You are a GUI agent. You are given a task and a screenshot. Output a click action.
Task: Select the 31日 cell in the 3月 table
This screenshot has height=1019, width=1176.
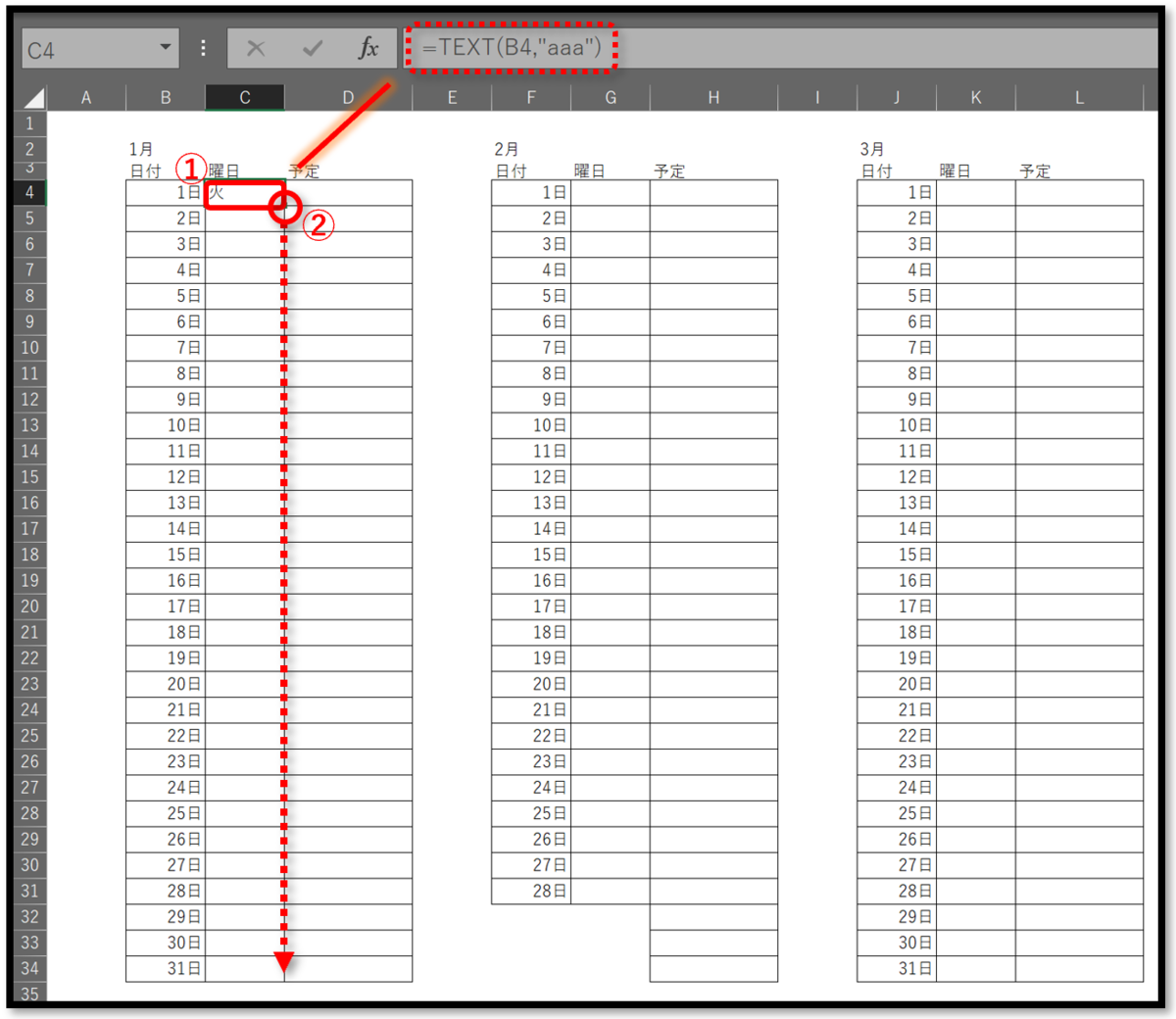point(897,969)
